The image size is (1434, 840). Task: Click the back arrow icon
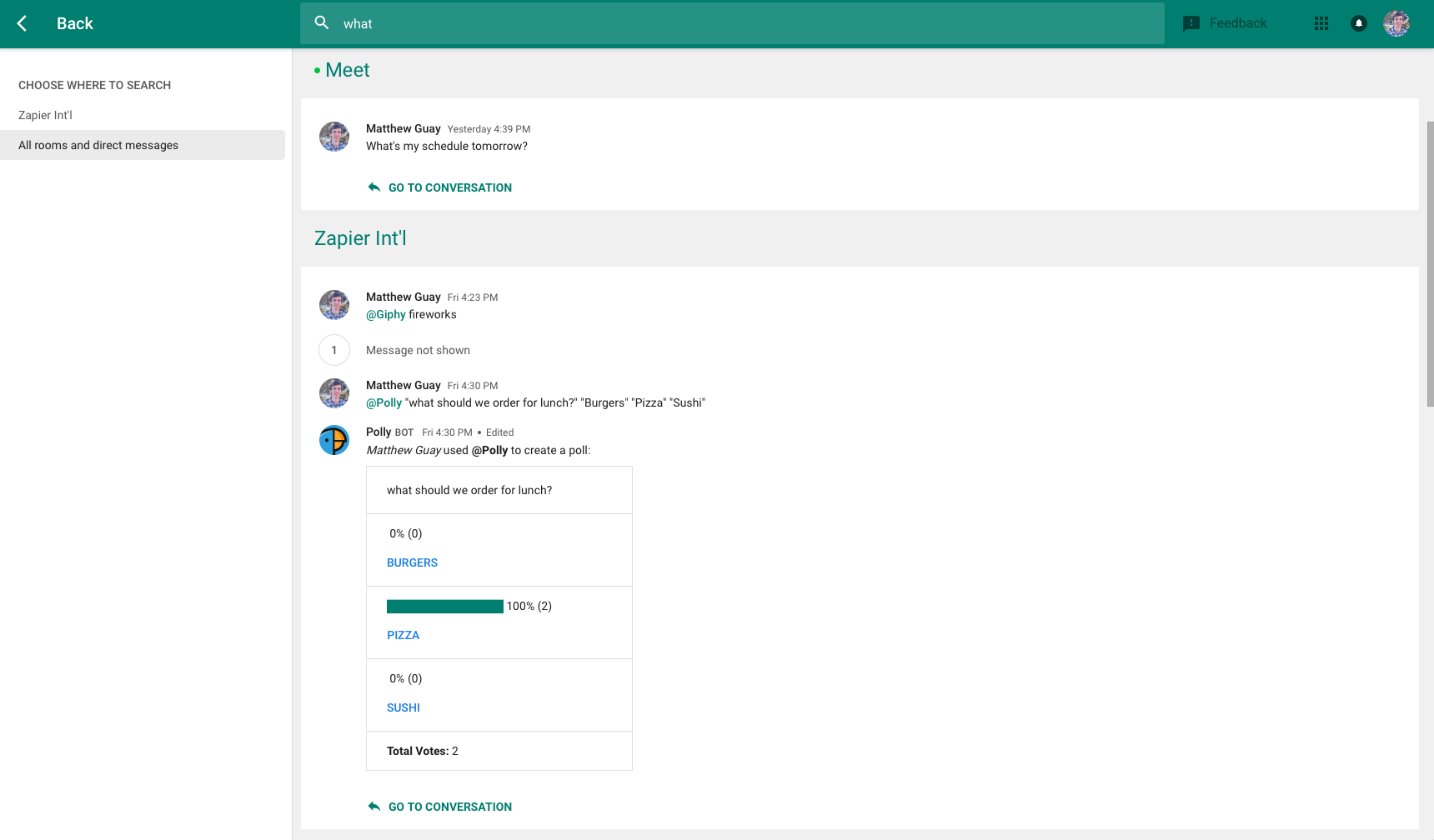(x=23, y=23)
